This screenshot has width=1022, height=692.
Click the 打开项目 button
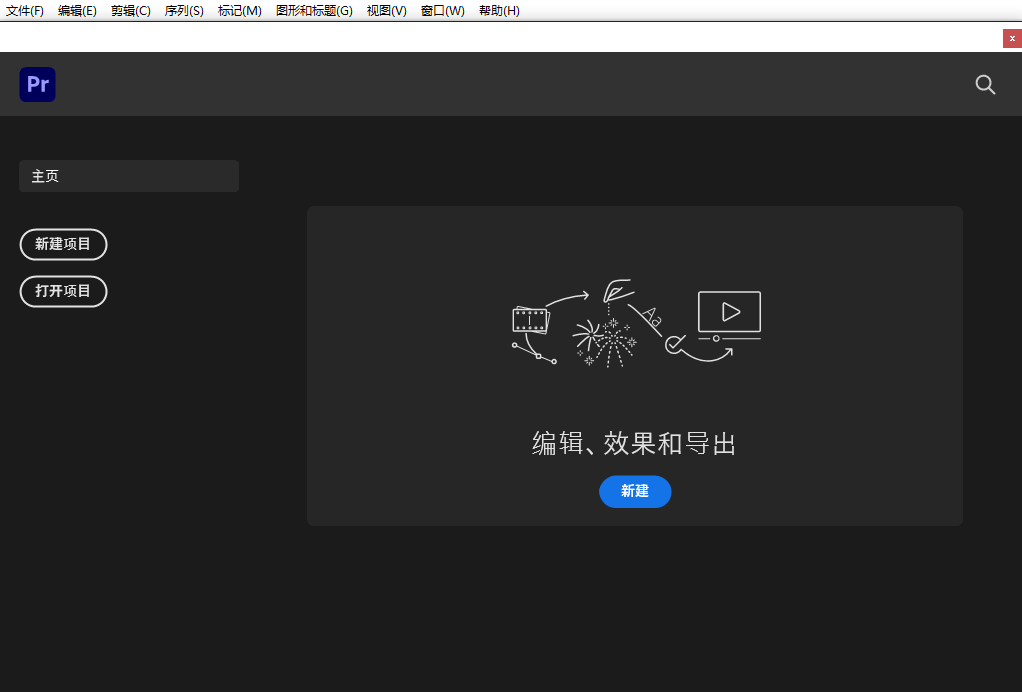point(63,291)
